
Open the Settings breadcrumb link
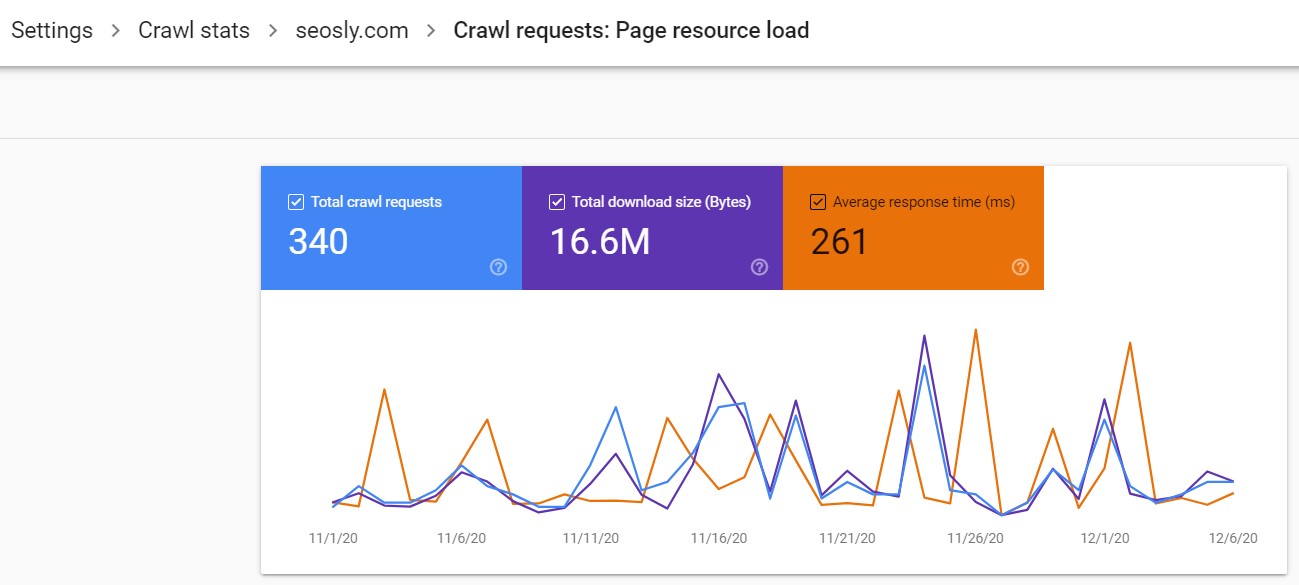pos(51,30)
